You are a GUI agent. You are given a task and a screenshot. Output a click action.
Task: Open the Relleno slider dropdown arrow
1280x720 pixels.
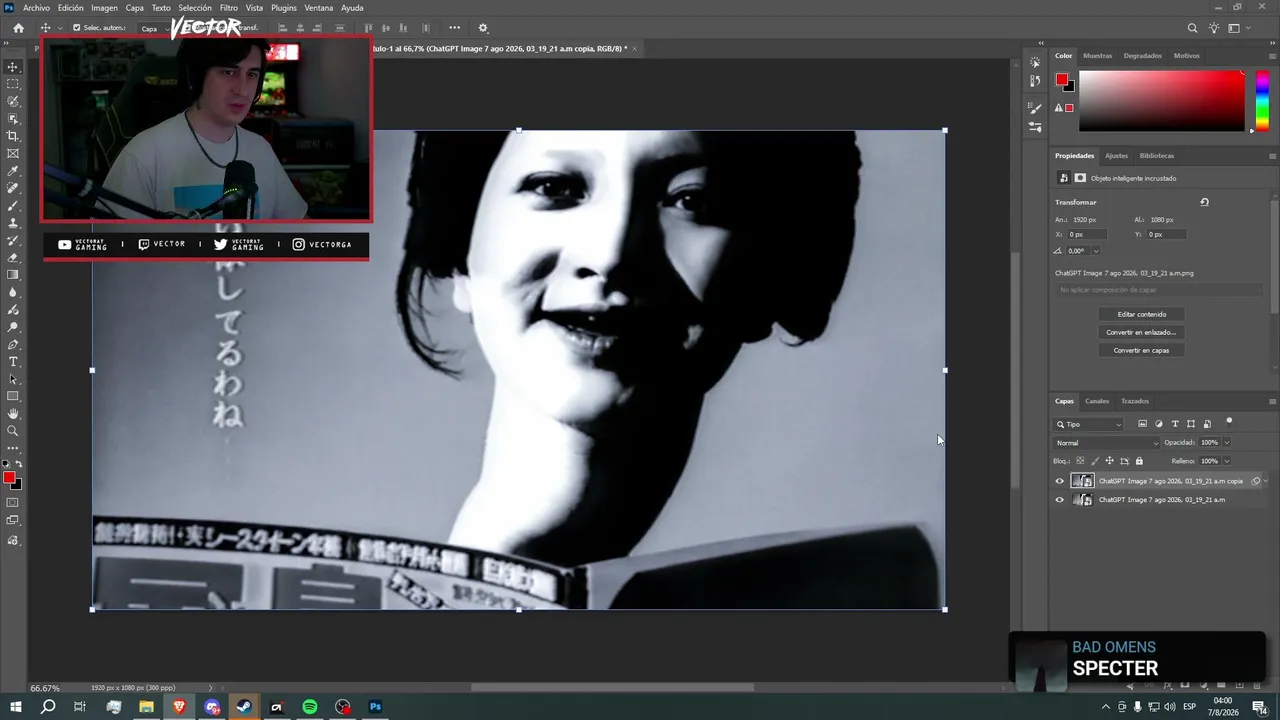1227,461
